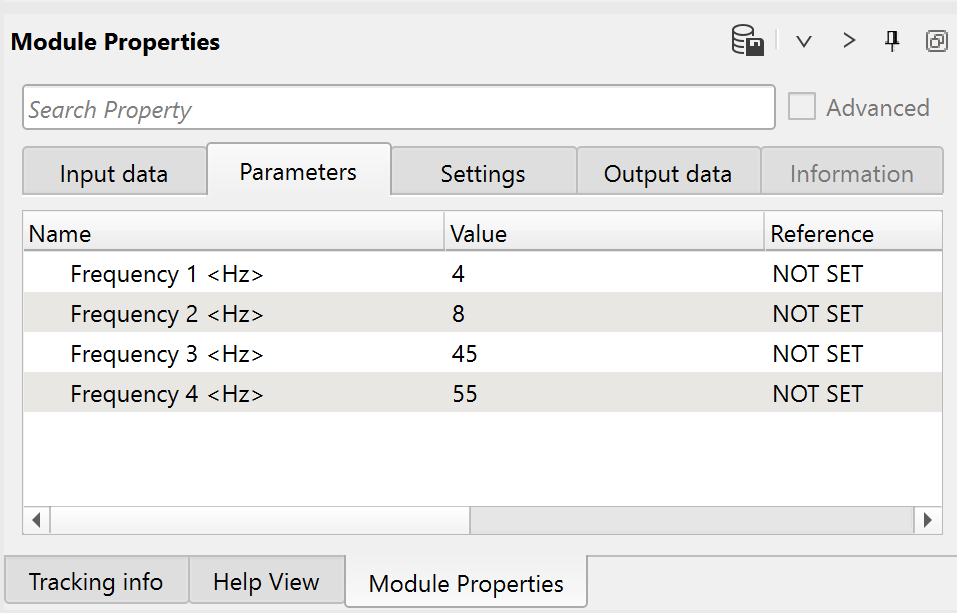957x613 pixels.
Task: Switch to the Tracking info bottom tab
Action: [x=96, y=581]
